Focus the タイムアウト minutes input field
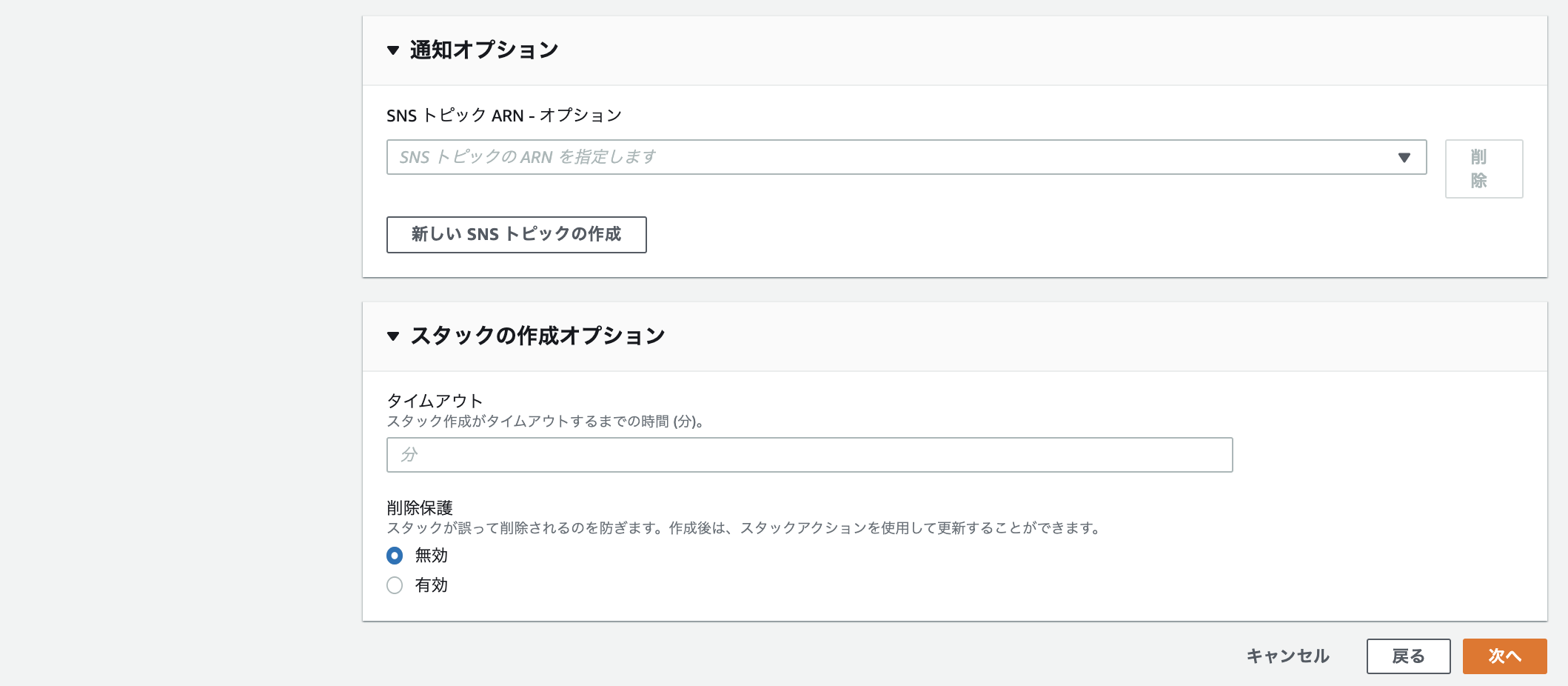The height and width of the screenshot is (686, 1568). click(x=809, y=455)
